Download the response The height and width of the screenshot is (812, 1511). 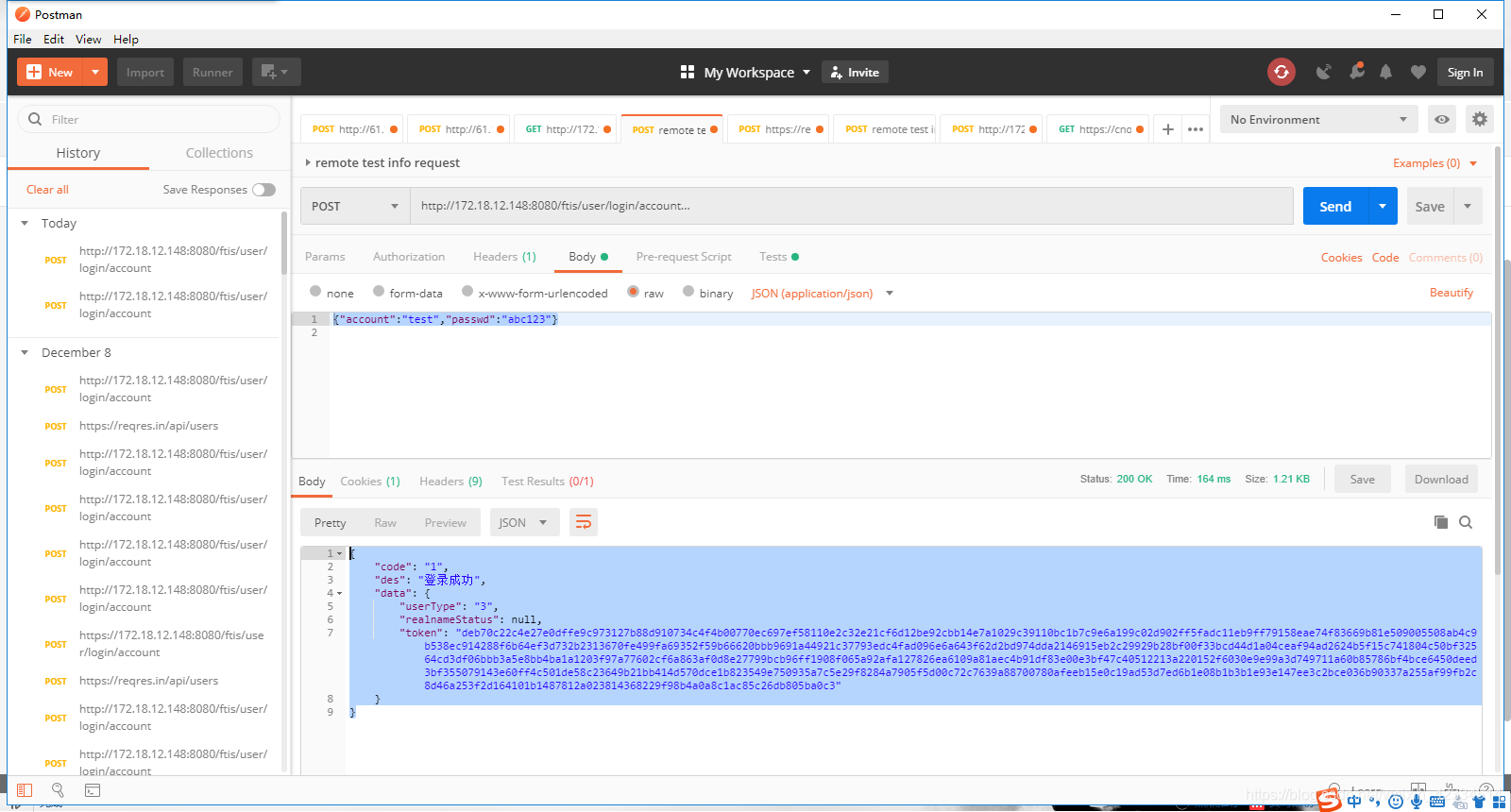pyautogui.click(x=1441, y=479)
